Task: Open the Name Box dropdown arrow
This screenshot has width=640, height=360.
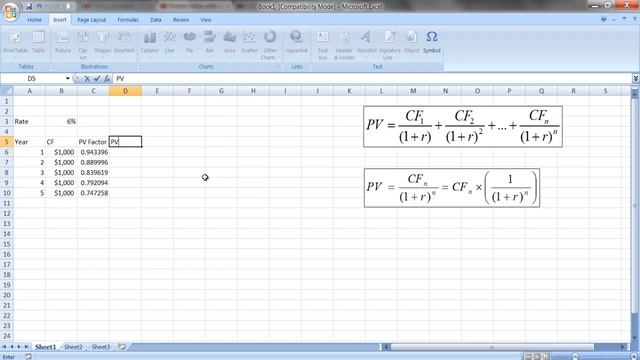Action: pos(68,78)
